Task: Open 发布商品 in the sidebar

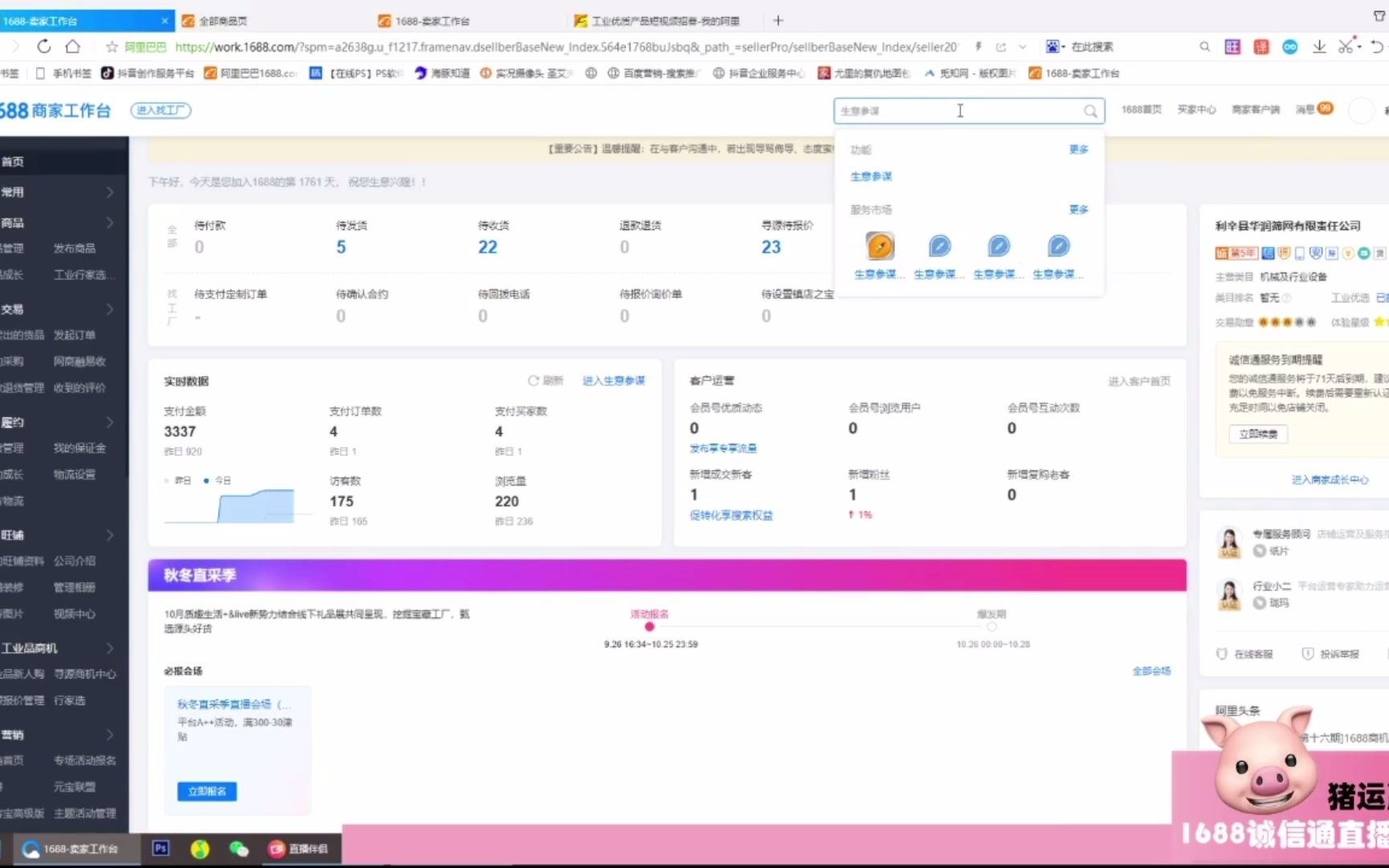Action: click(75, 248)
